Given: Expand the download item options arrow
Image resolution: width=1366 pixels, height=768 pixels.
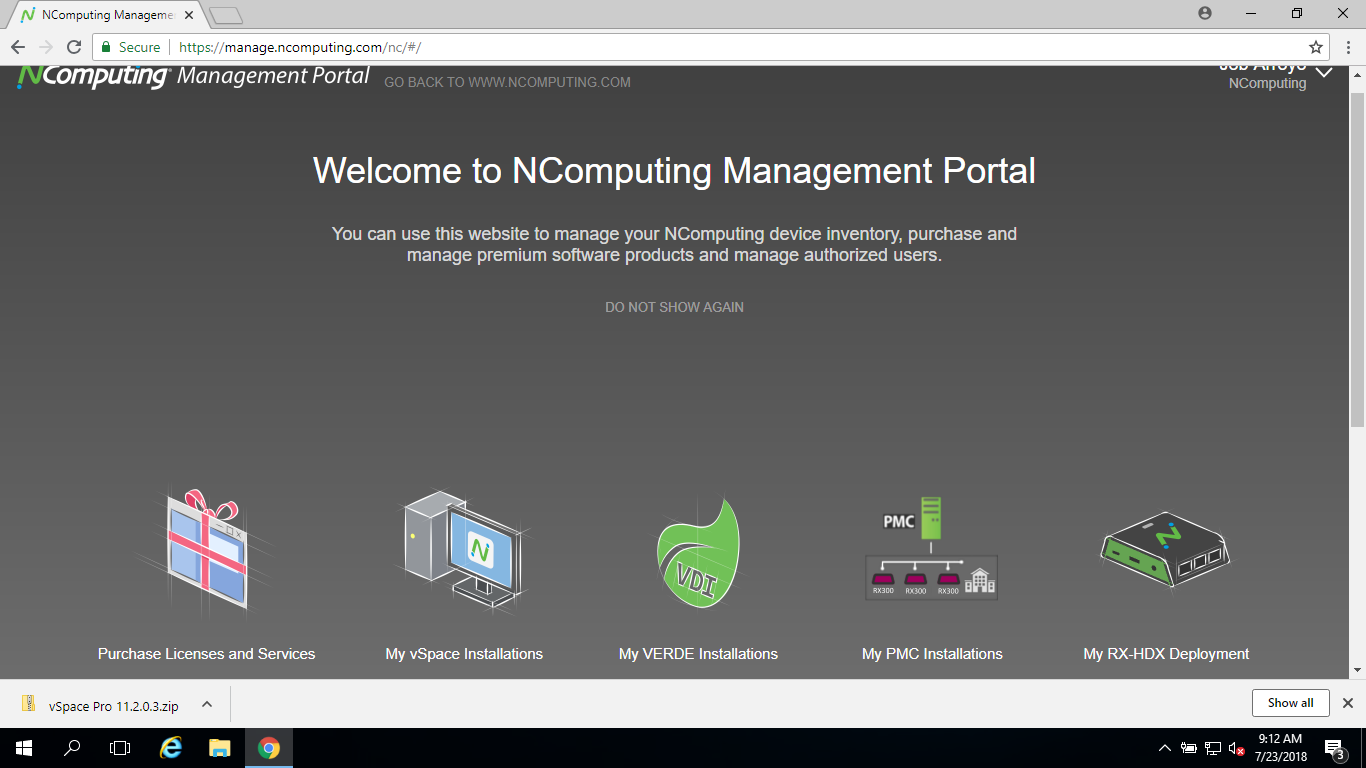Looking at the screenshot, I should point(207,704).
